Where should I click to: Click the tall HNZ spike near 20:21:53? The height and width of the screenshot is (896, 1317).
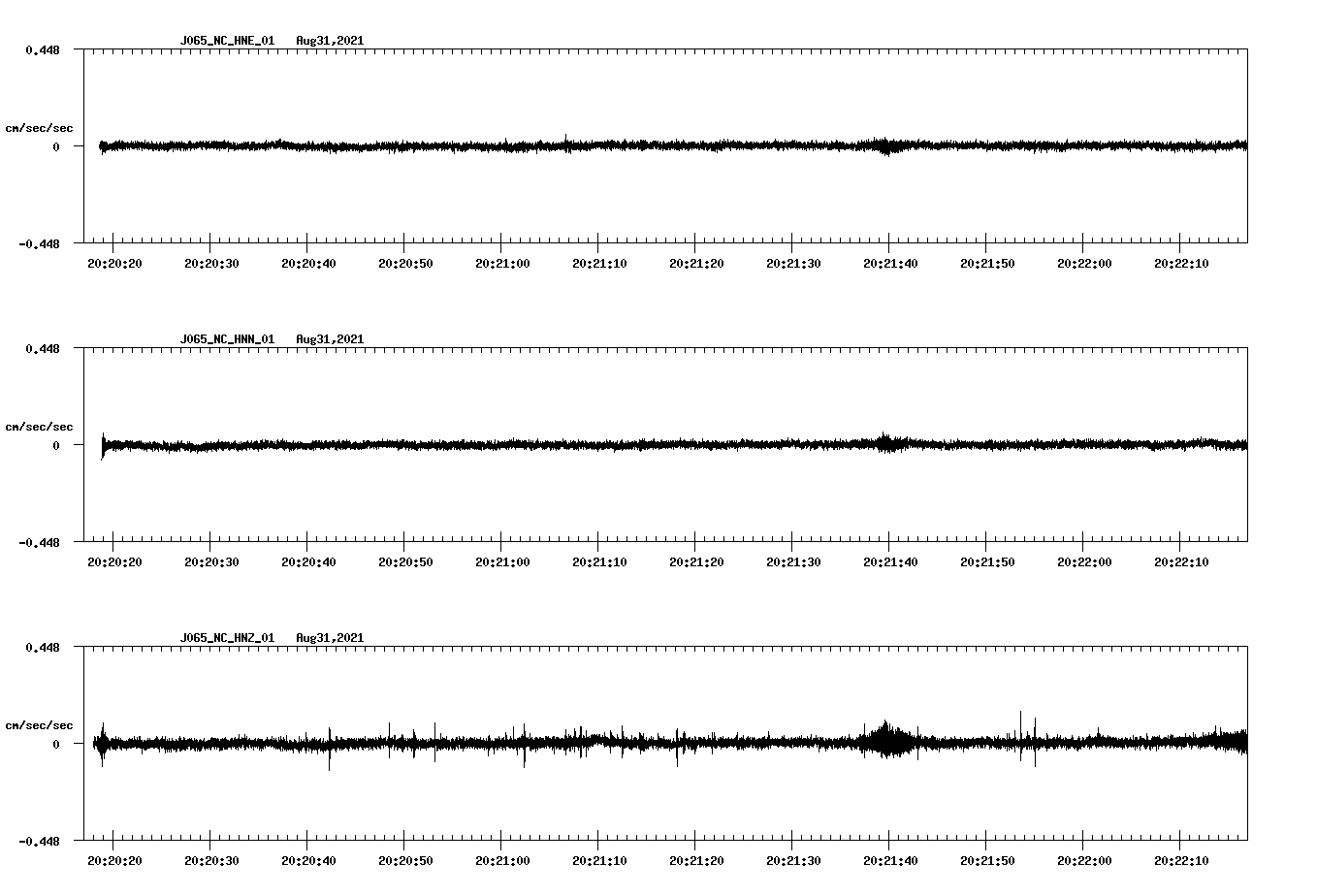pyautogui.click(x=1020, y=737)
